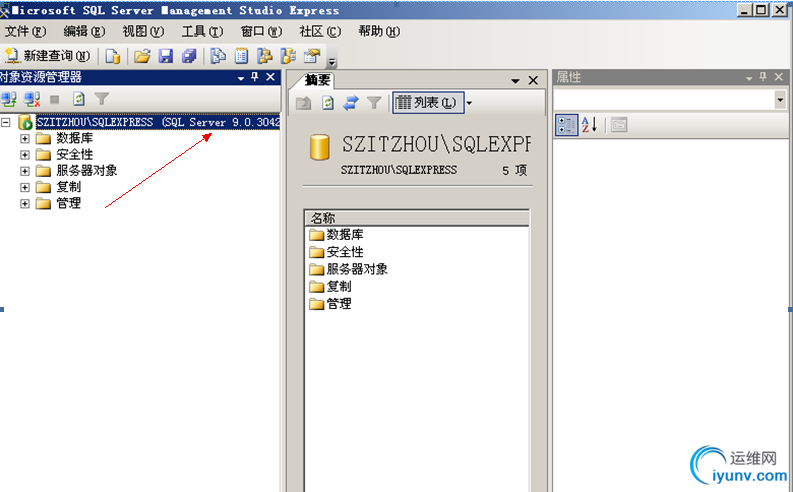Open Properties panel window position dropdown
This screenshot has width=793, height=492.
[x=749, y=78]
